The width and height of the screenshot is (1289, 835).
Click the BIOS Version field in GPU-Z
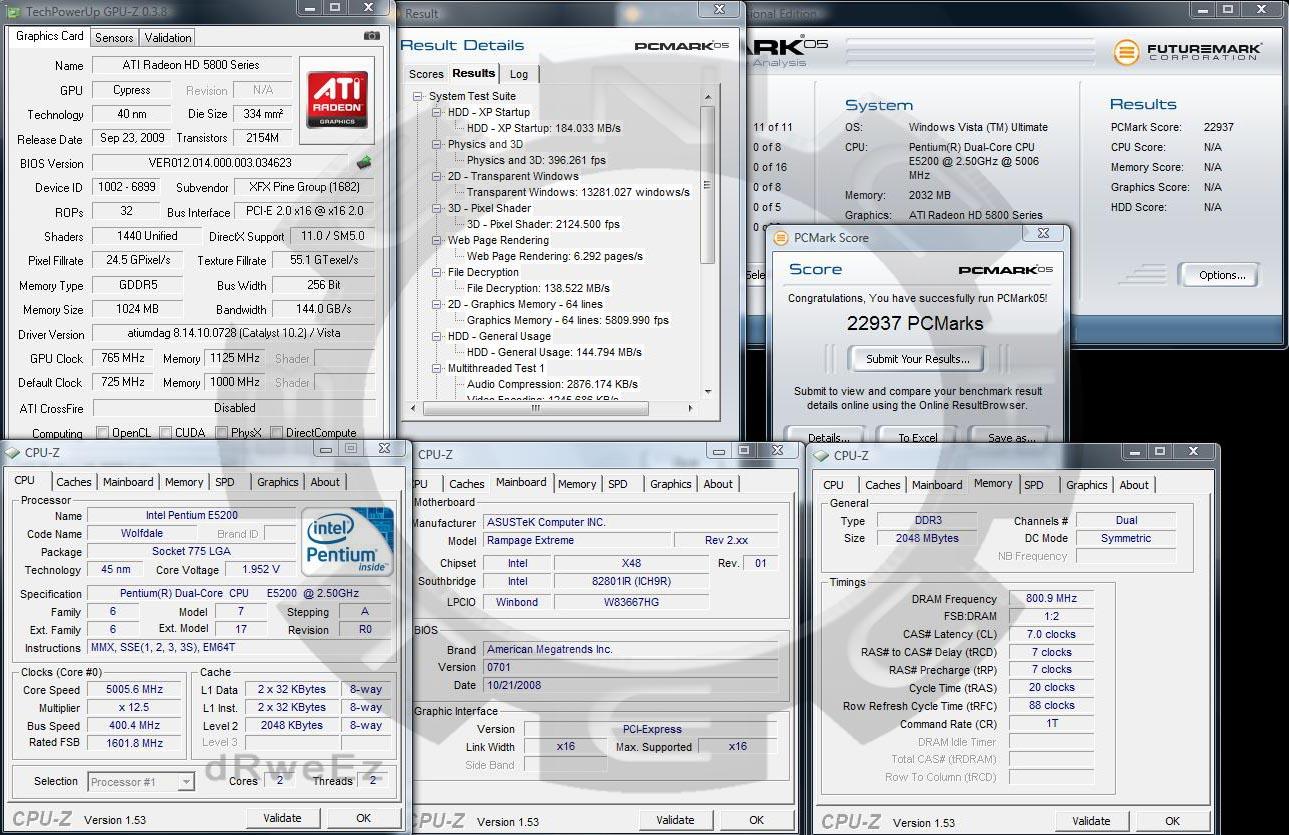pos(221,163)
